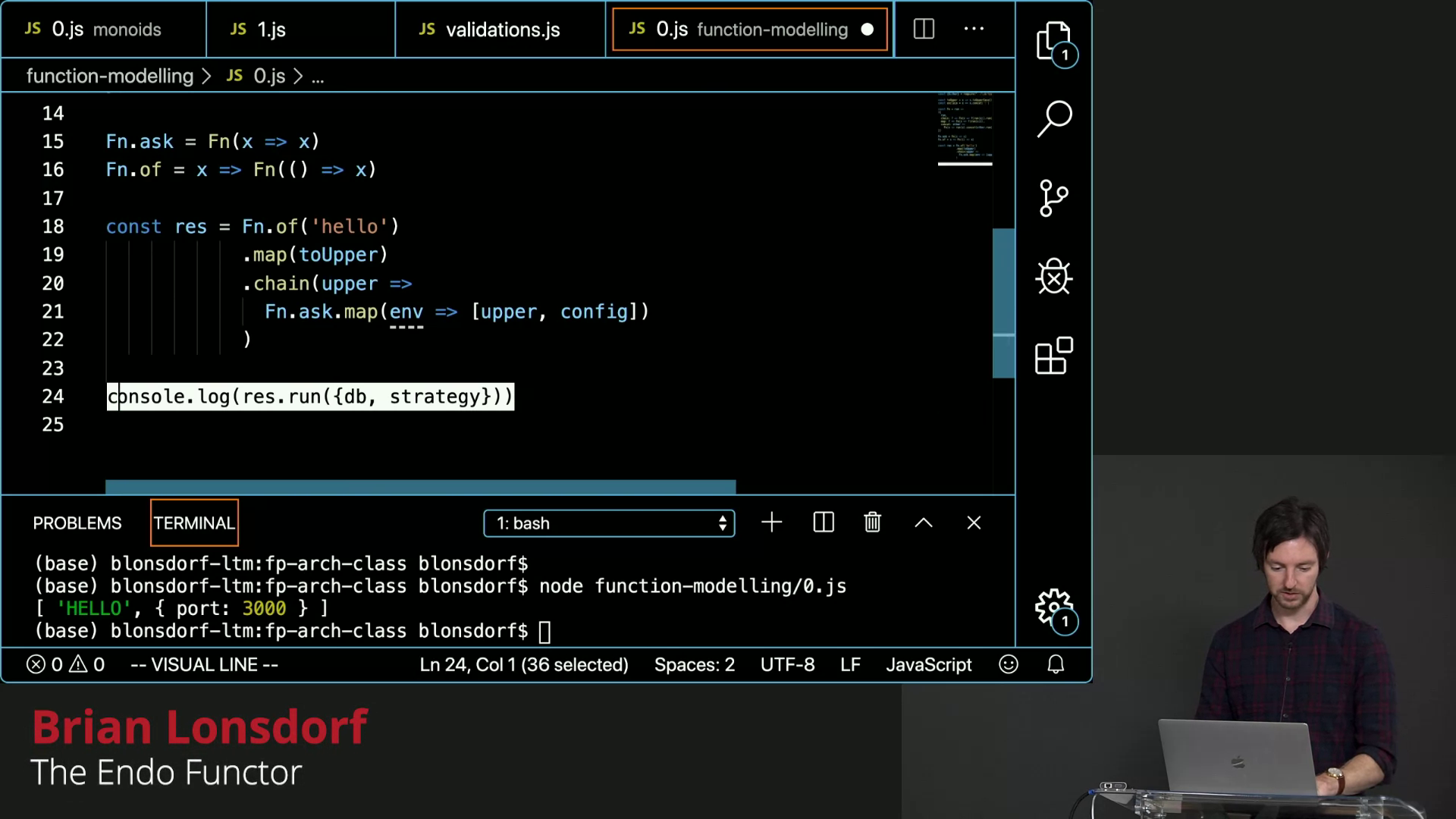
Task: Open notifications bell in status bar
Action: pos(1056,664)
